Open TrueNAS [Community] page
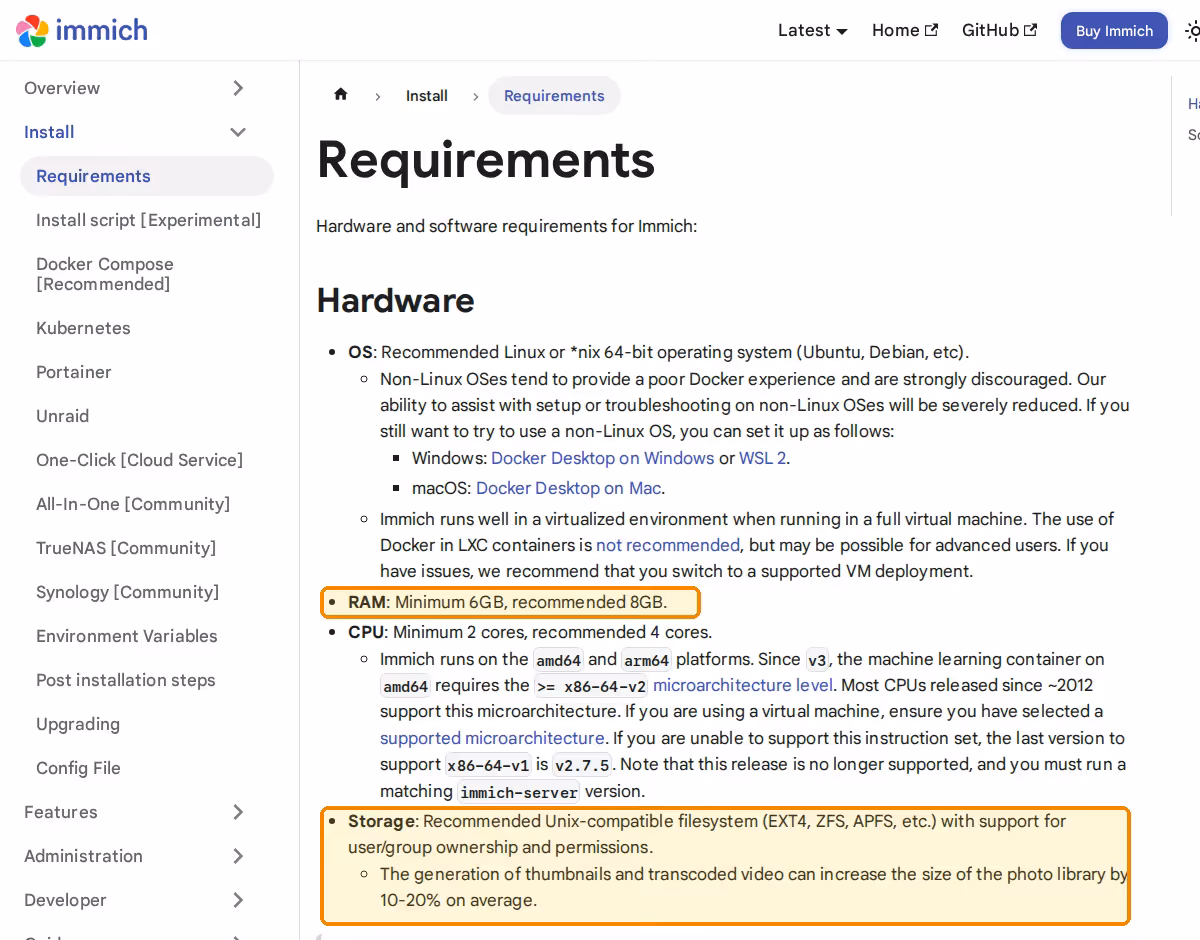Viewport: 1200px width, 940px height. click(126, 548)
